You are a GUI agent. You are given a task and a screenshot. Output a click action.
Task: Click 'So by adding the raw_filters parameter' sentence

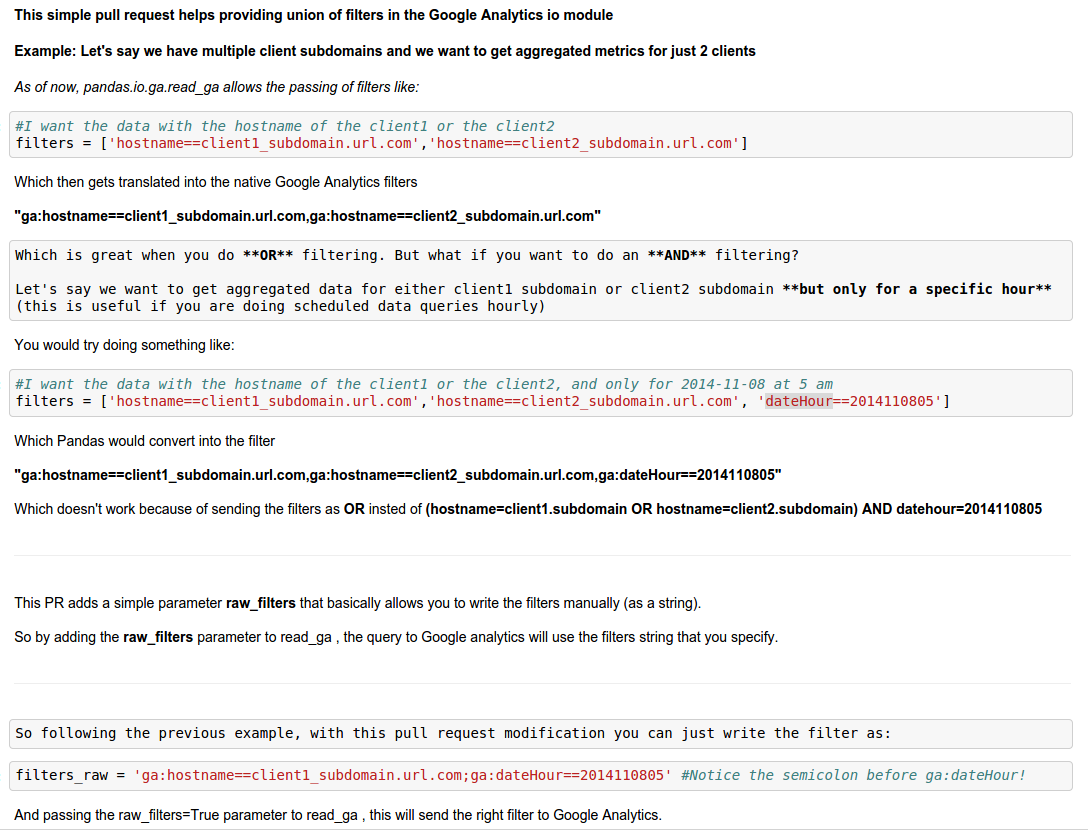396,637
